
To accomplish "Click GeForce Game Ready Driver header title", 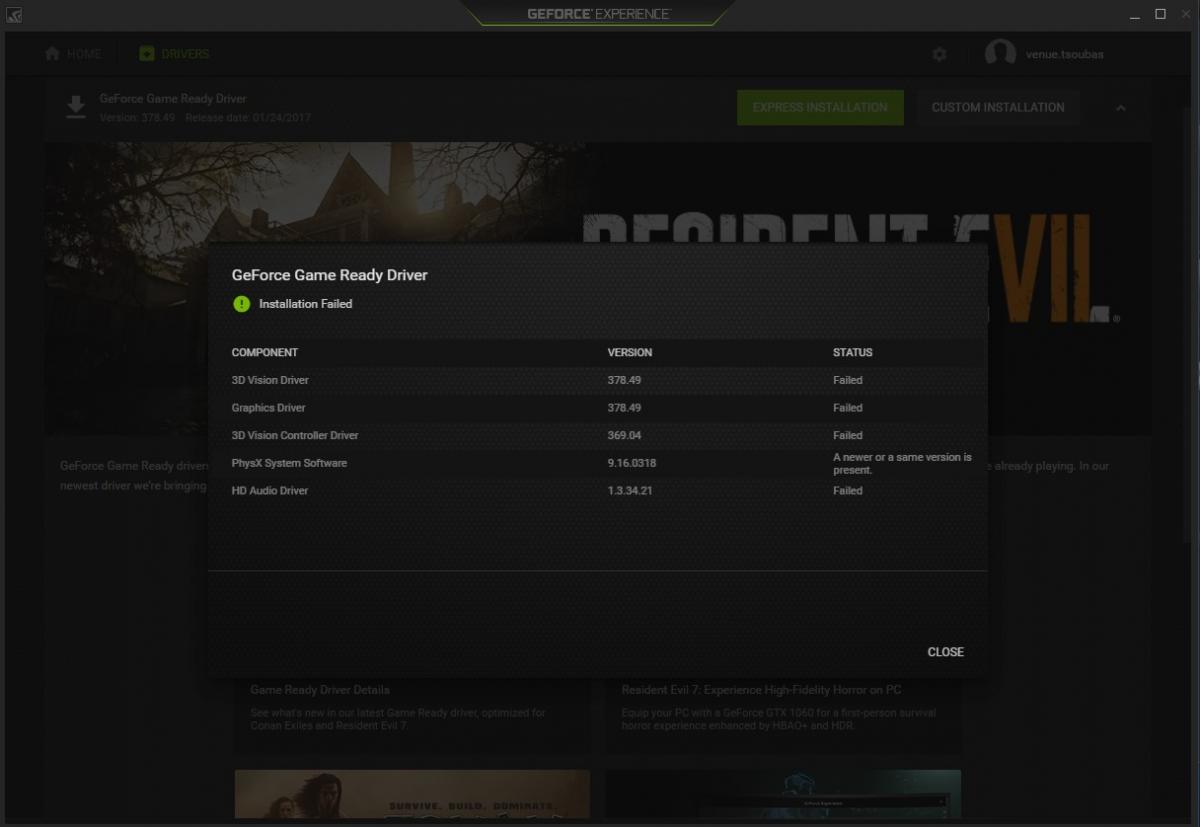I will 173,99.
